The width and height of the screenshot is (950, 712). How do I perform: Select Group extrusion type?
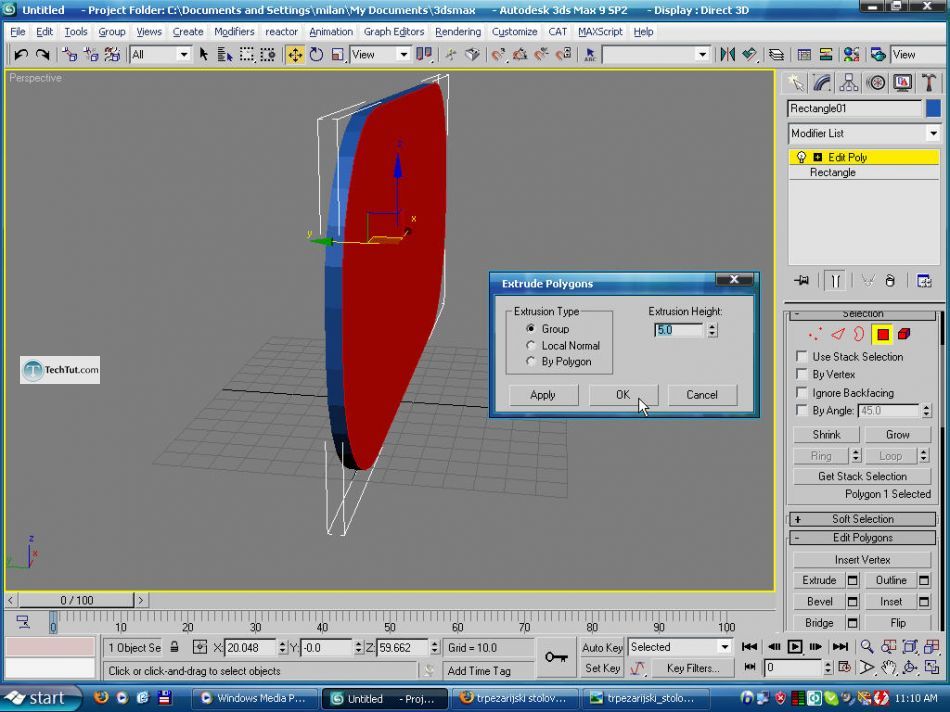coord(531,328)
